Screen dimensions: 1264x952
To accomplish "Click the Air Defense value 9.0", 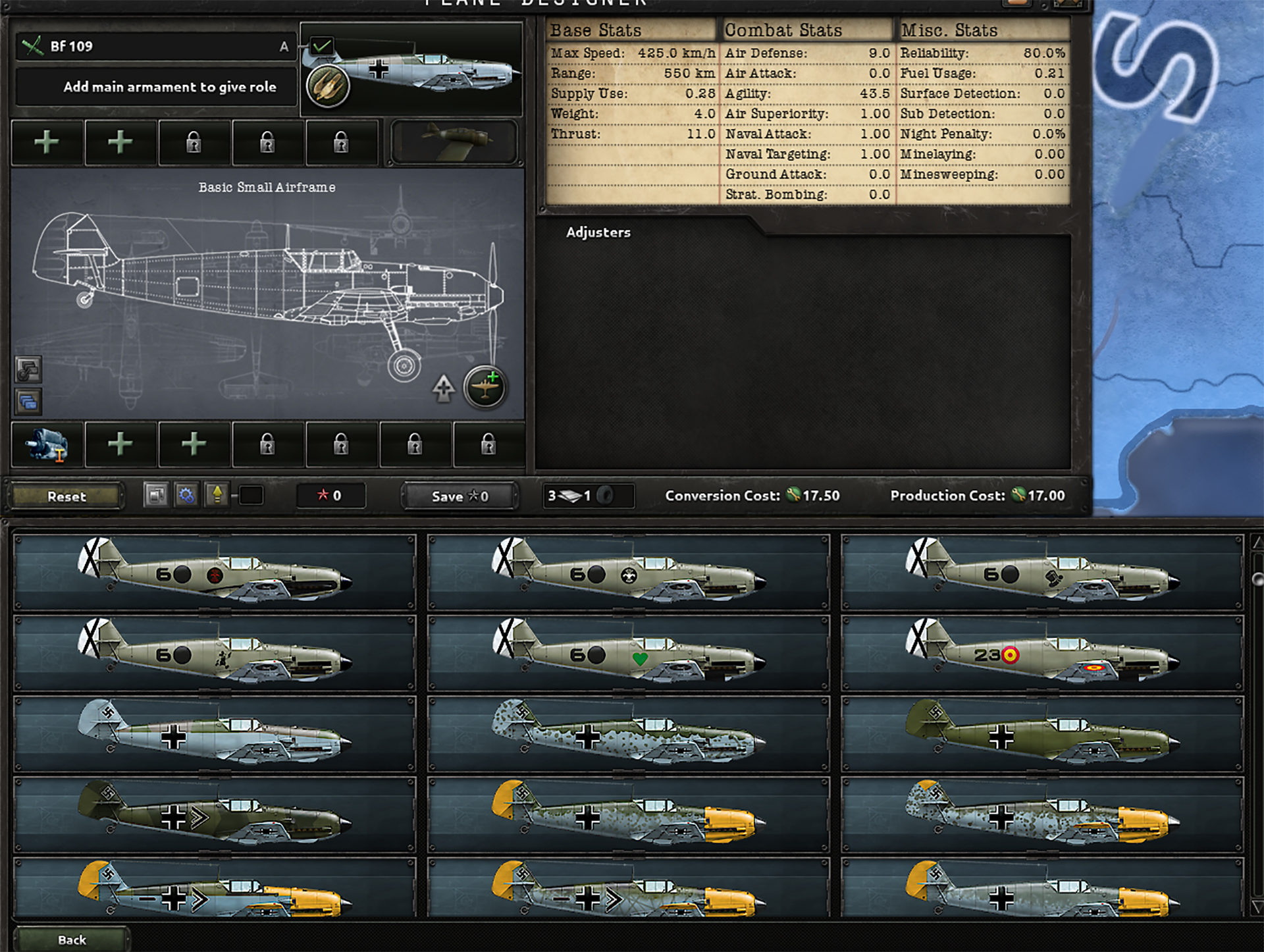I will (880, 53).
